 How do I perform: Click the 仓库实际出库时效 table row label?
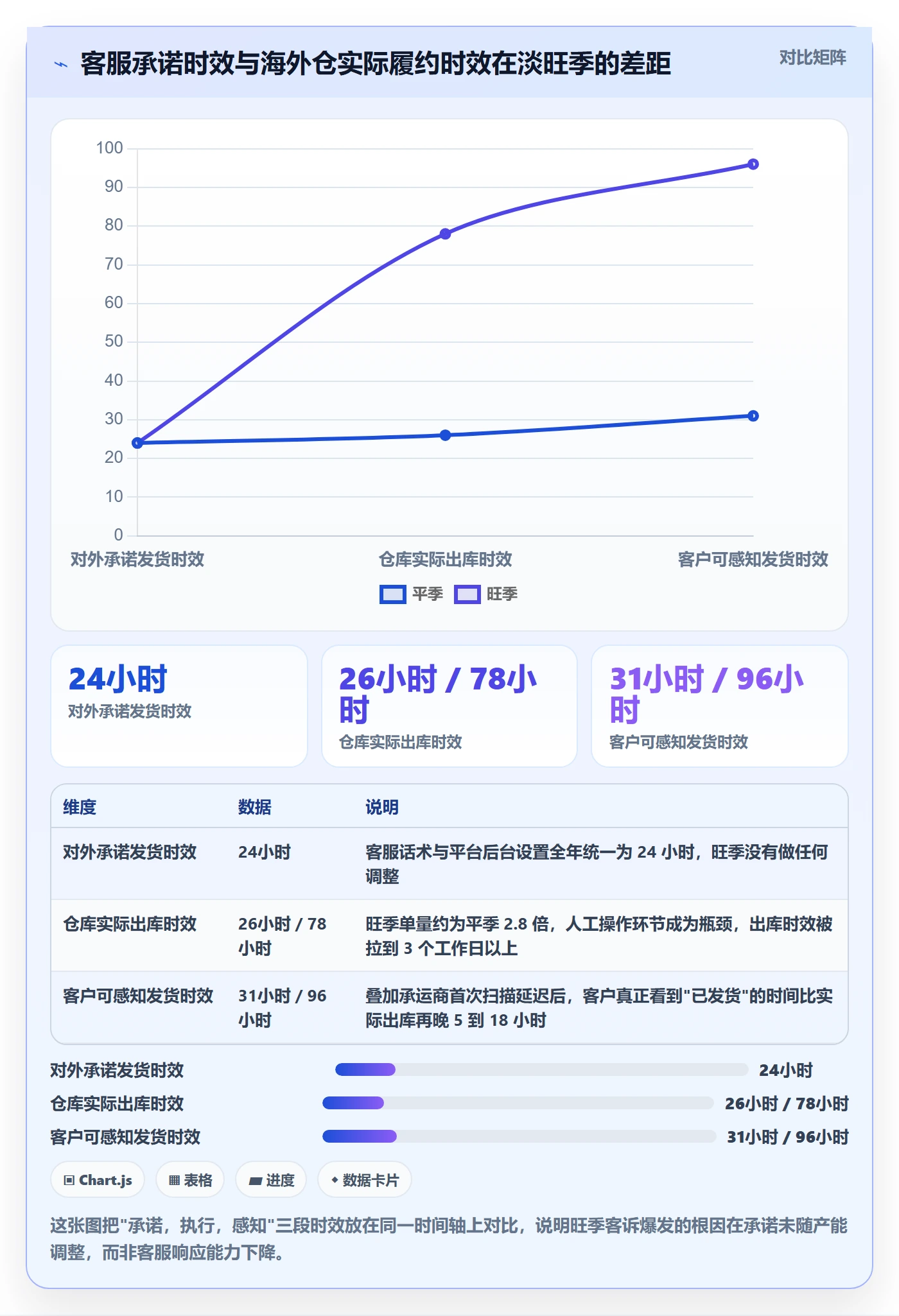[130, 924]
